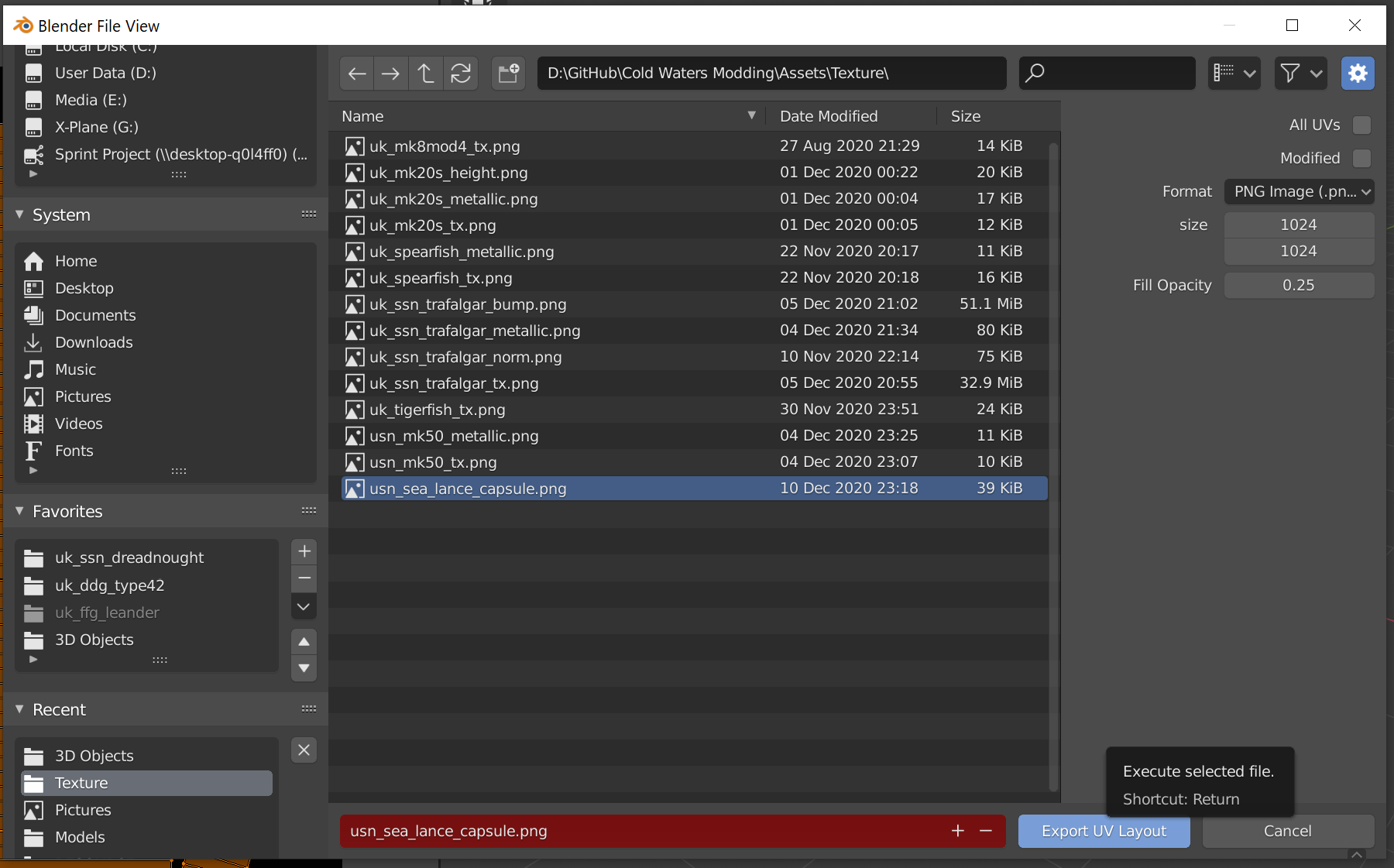1394x868 pixels.
Task: Open the Downloads system folder
Action: click(x=166, y=342)
